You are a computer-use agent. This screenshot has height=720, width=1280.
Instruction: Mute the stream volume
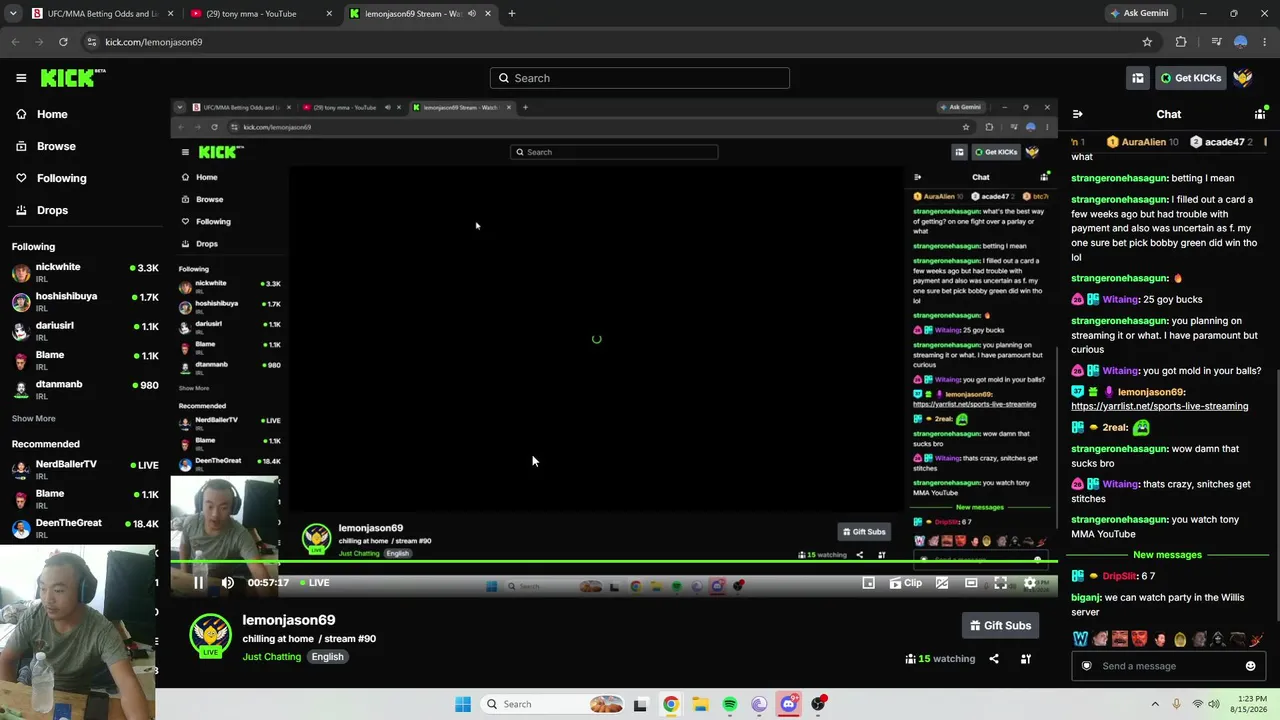tap(228, 583)
